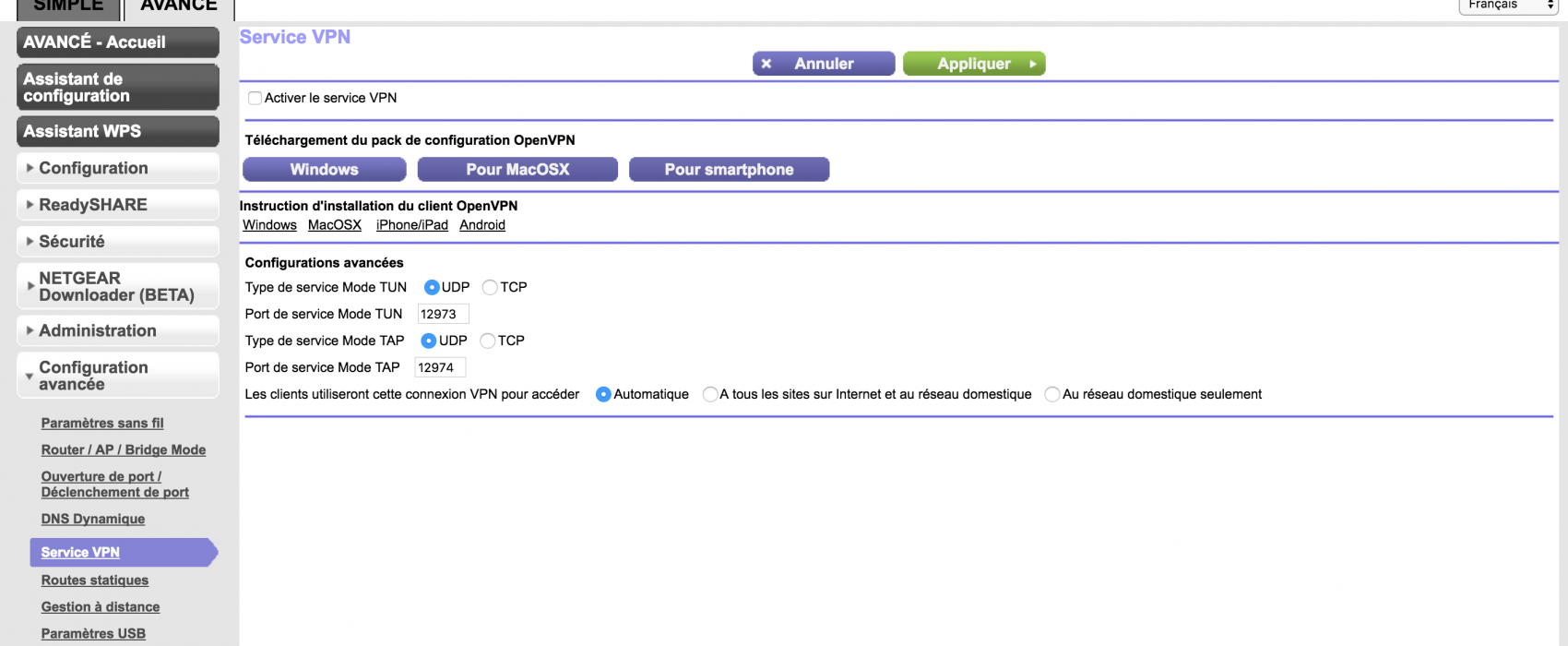Image resolution: width=1568 pixels, height=646 pixels.
Task: Enable the Activer le service VPN checkbox
Action: point(255,98)
